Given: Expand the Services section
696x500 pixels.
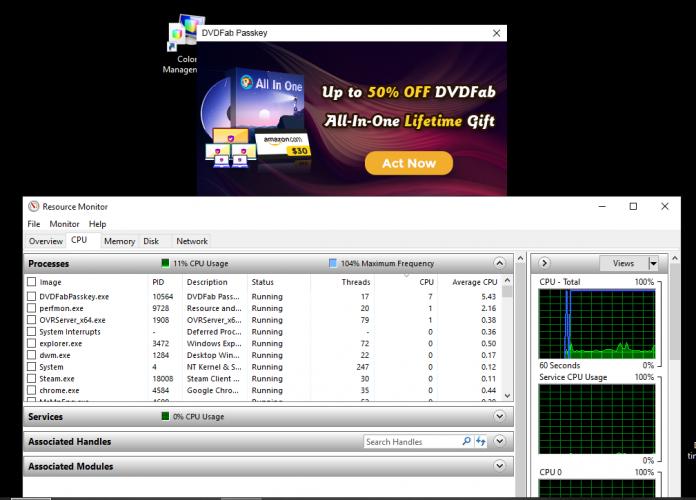Looking at the screenshot, I should [499, 417].
